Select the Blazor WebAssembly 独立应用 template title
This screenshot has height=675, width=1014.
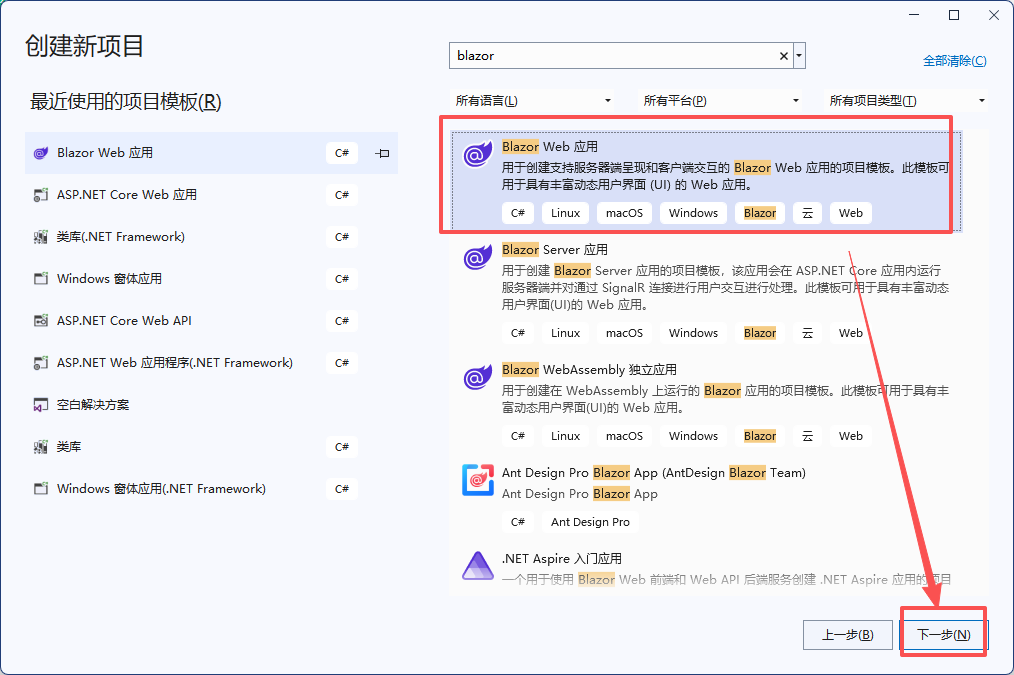[x=589, y=370]
